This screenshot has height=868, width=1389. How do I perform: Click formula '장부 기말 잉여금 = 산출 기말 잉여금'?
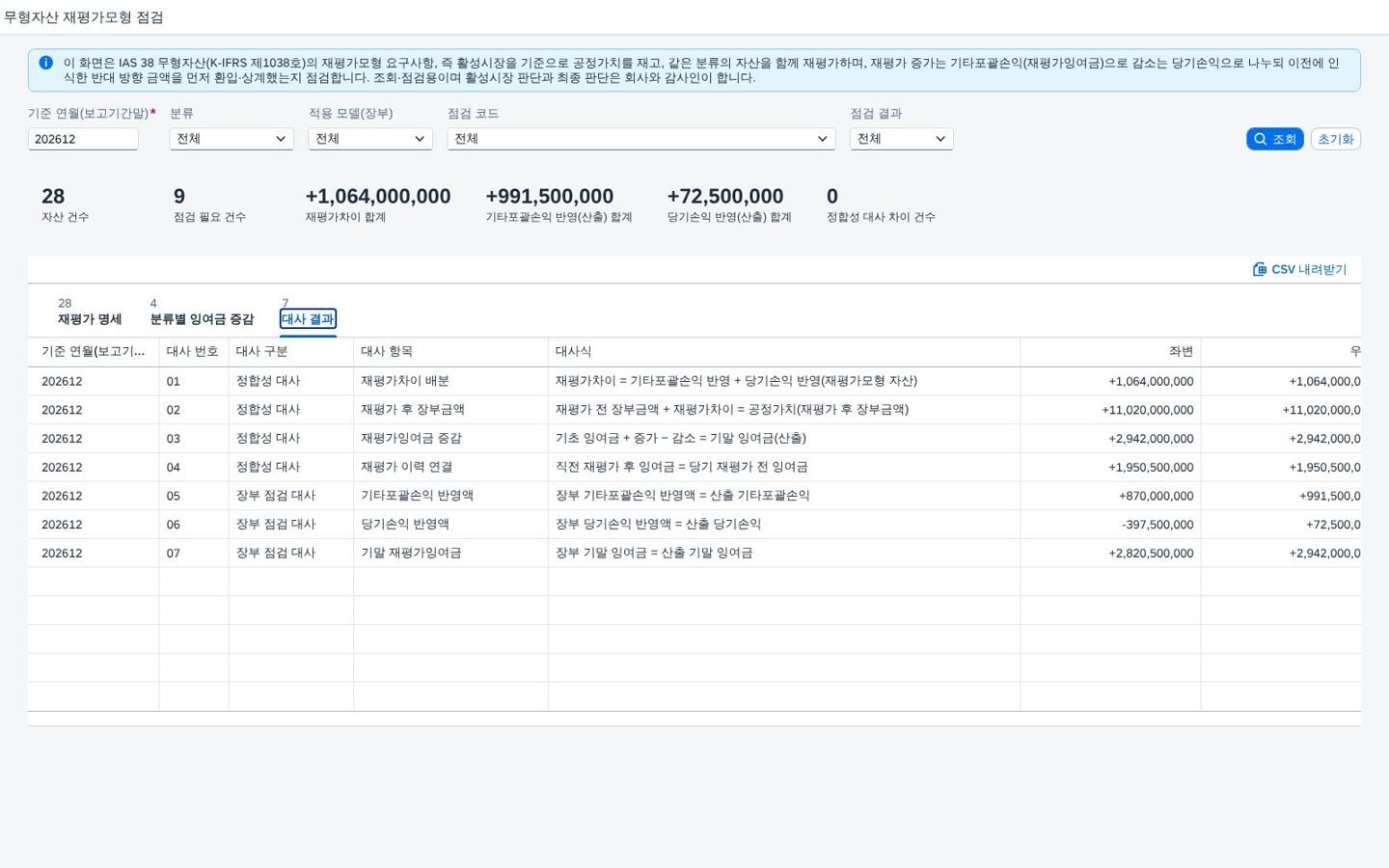point(654,554)
